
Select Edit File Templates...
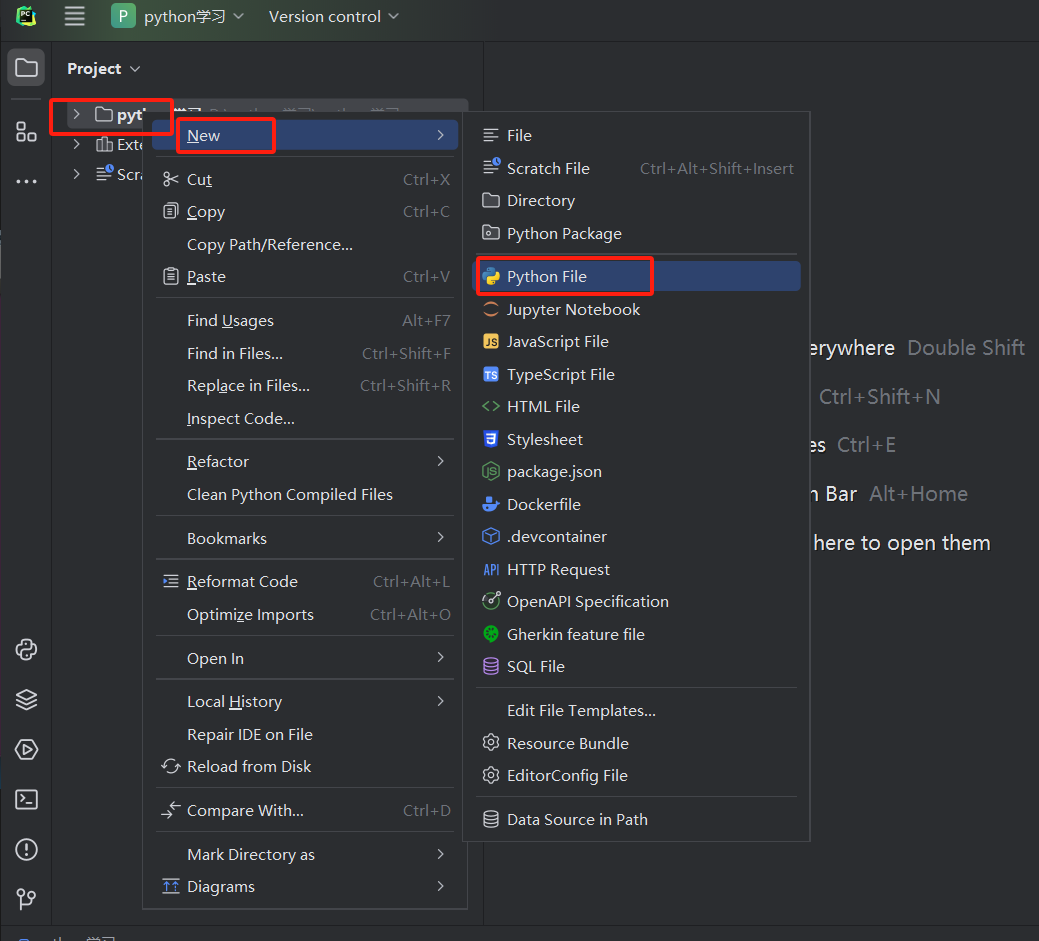[637, 710]
